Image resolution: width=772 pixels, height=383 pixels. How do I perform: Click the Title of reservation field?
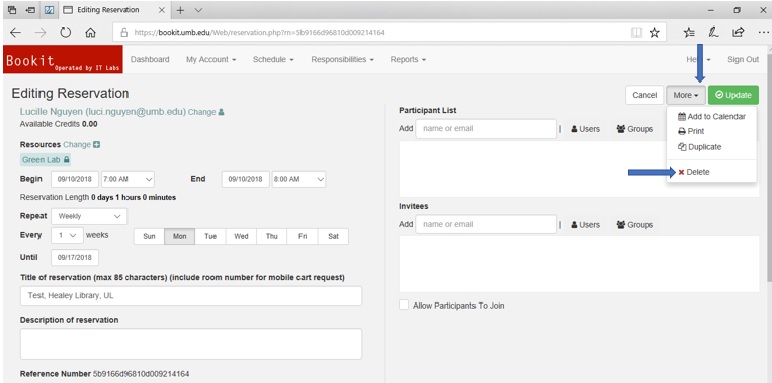[191, 296]
